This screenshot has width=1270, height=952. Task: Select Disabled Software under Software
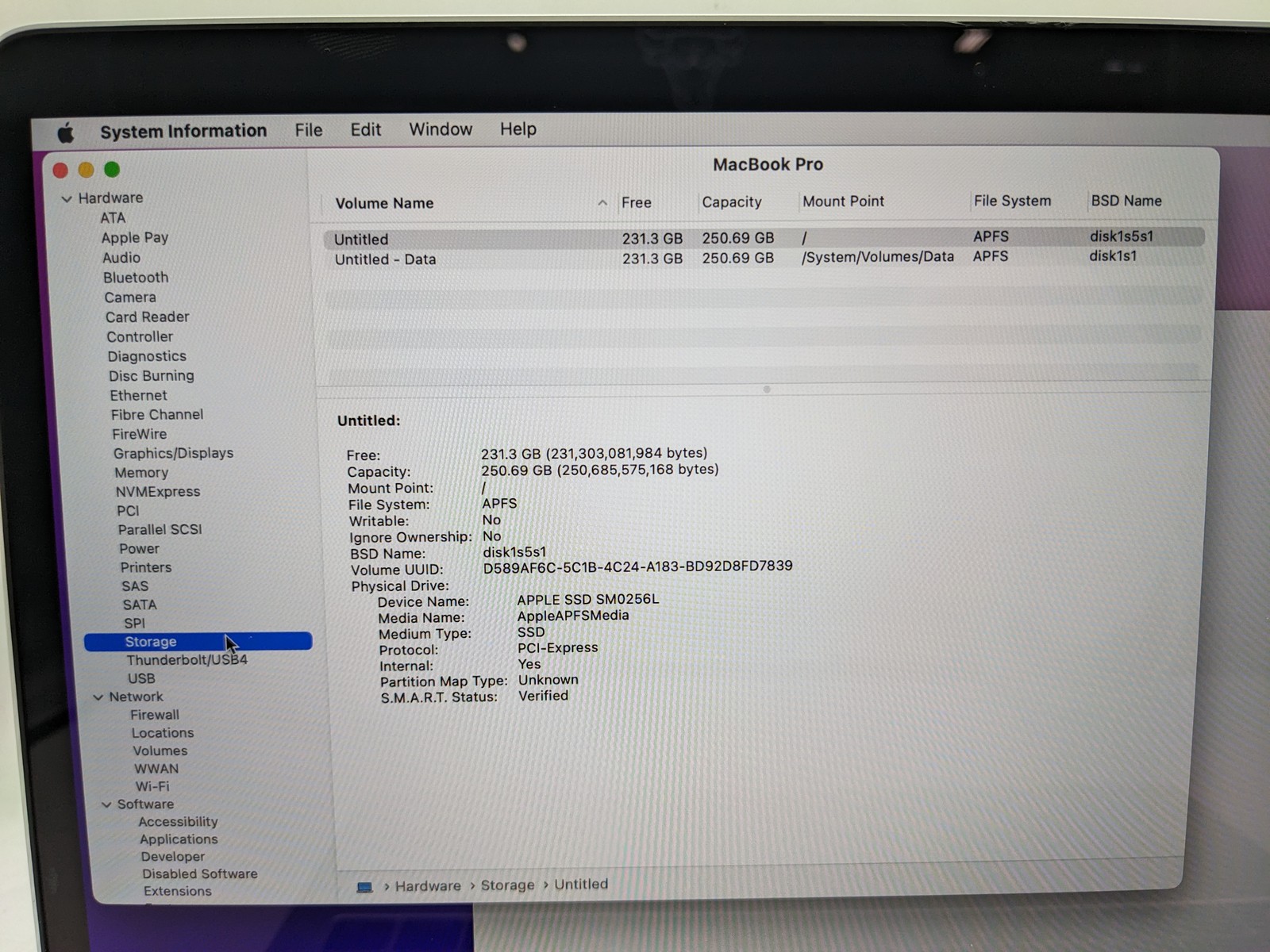200,873
